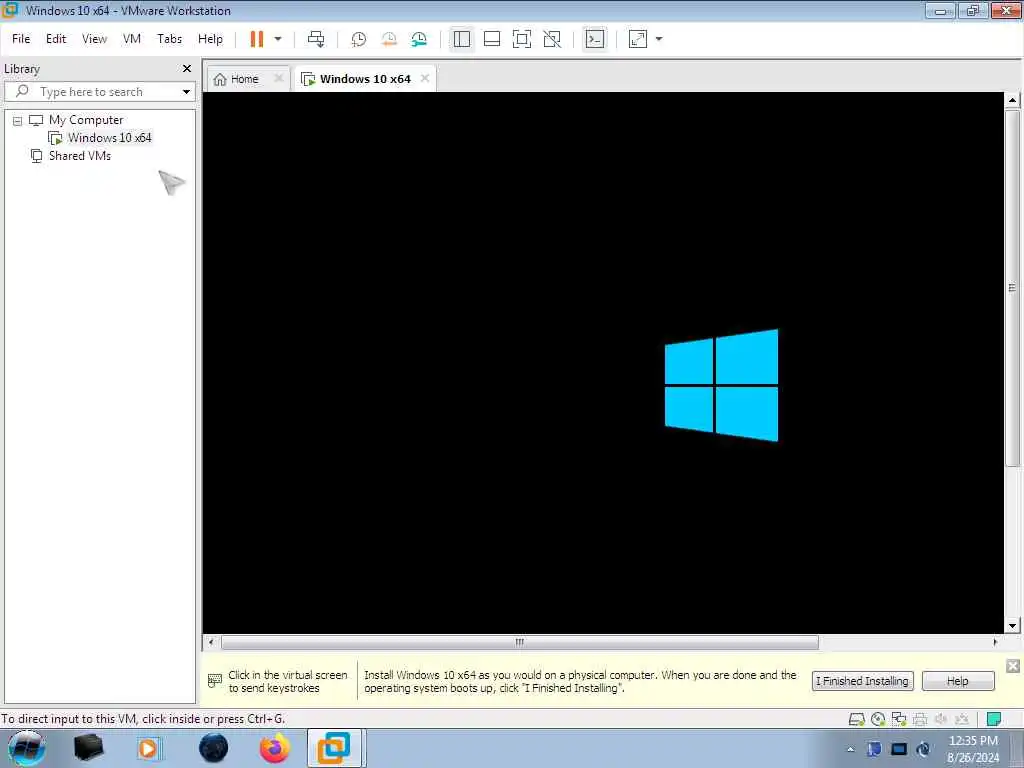Image resolution: width=1024 pixels, height=768 pixels.
Task: Click the vertical scrollbar thumb
Action: coord(1012,288)
